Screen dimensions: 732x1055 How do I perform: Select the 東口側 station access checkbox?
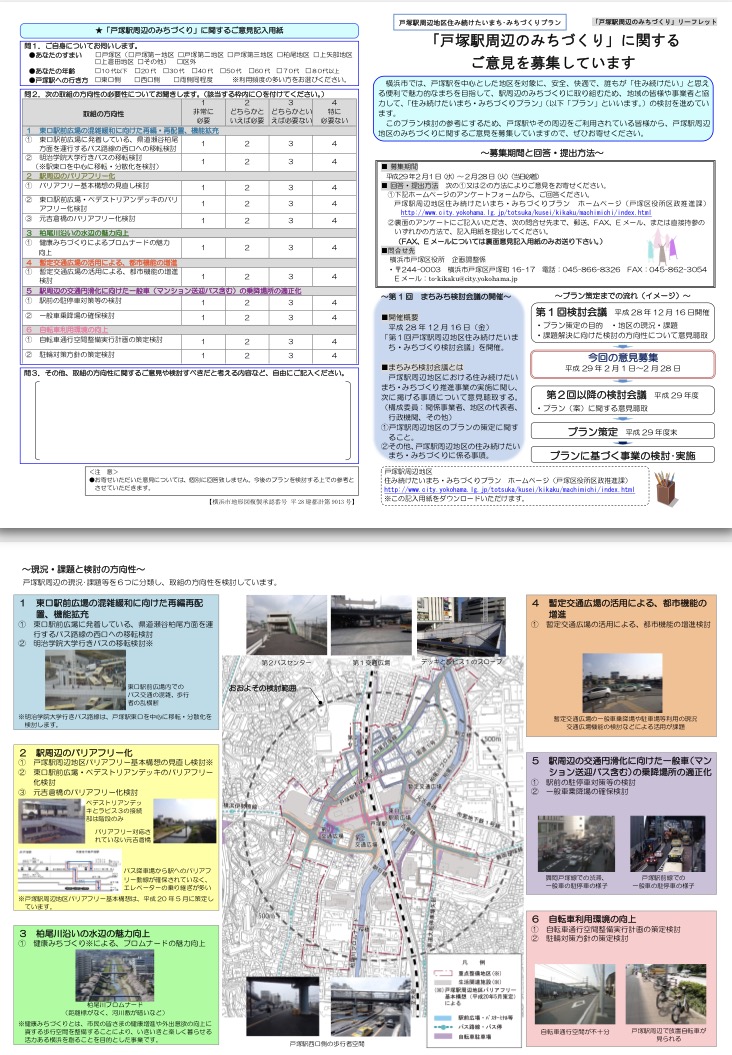(x=97, y=79)
